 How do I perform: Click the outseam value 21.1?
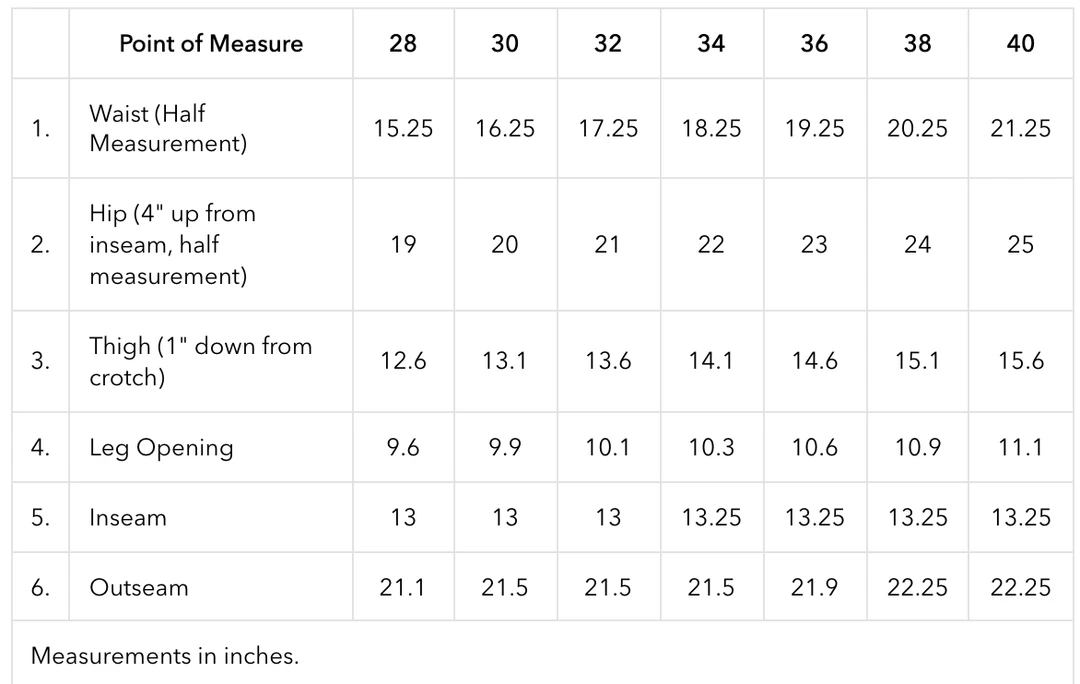coord(403,587)
